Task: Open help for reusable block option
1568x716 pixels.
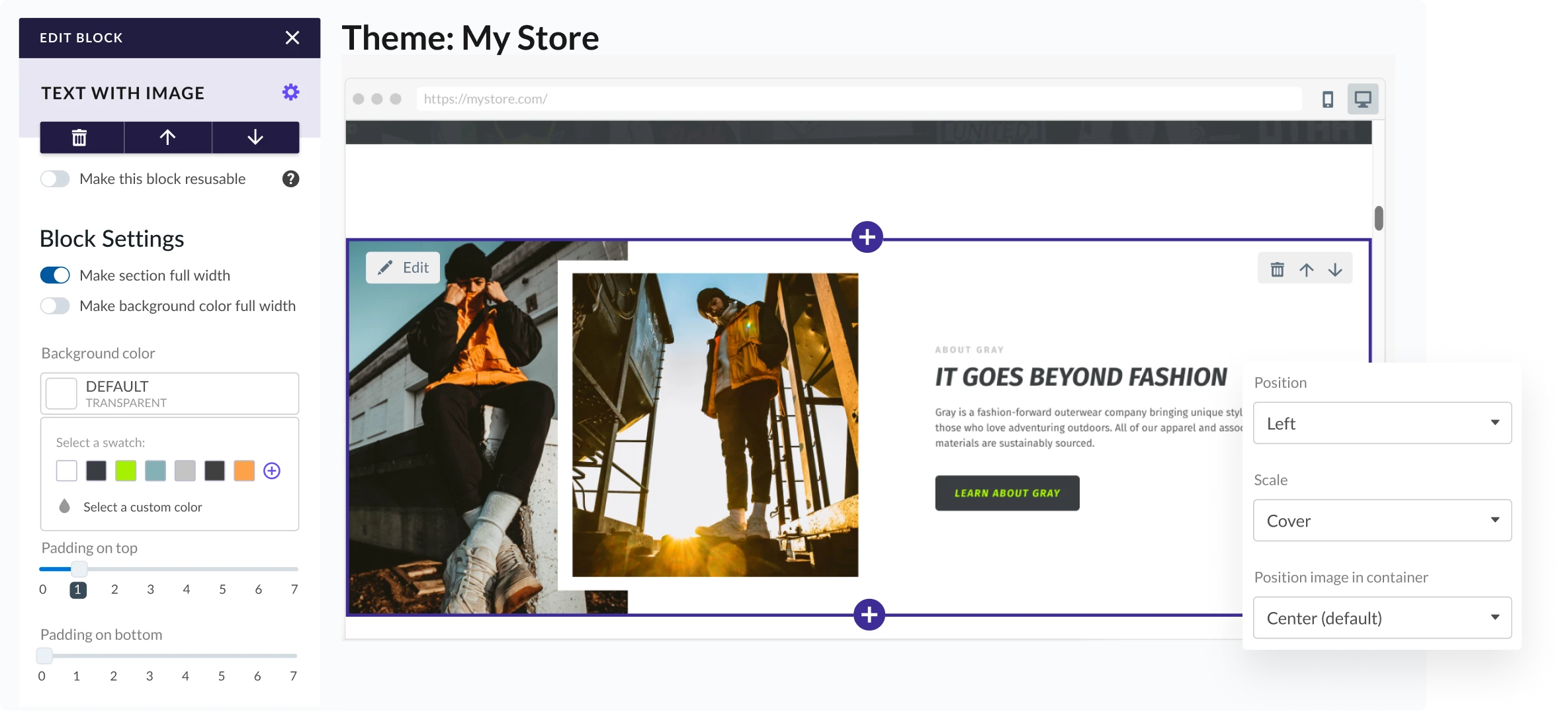Action: (x=290, y=179)
